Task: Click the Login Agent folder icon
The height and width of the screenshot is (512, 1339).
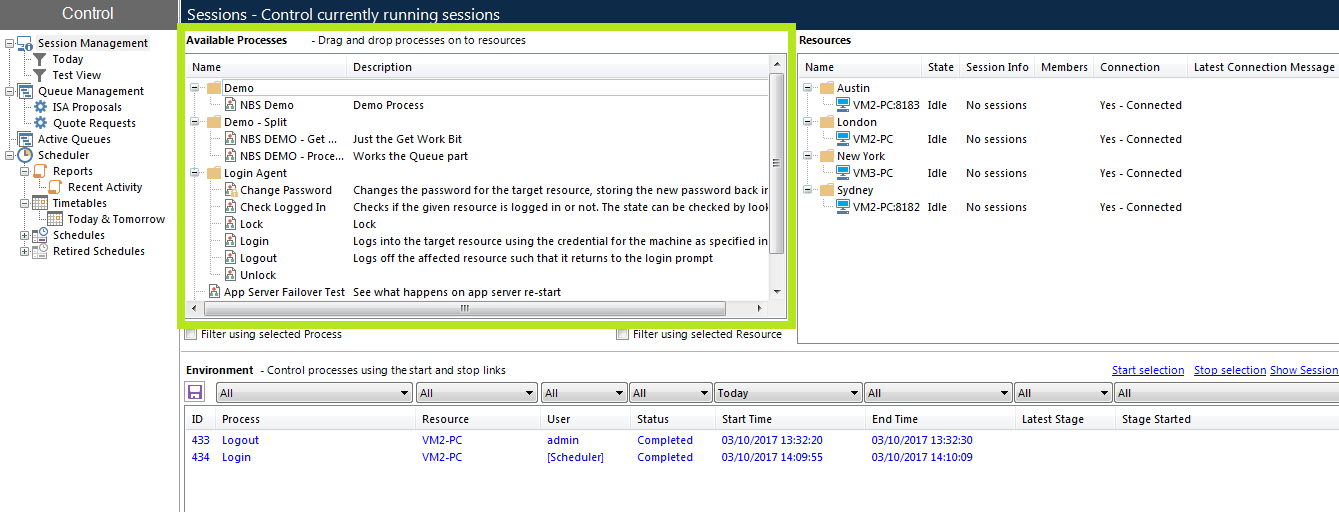Action: (x=214, y=173)
